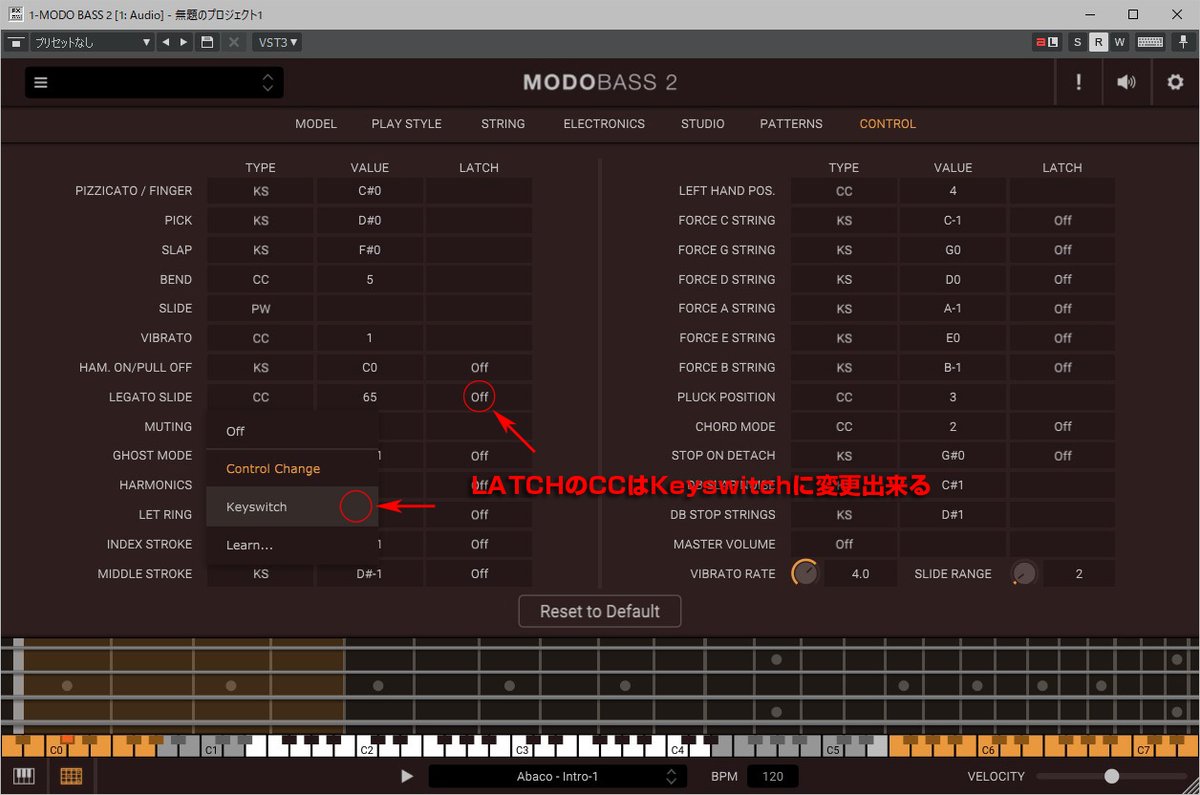Viewport: 1200px width, 795px height.
Task: Click the Reset to Default button
Action: tap(600, 611)
